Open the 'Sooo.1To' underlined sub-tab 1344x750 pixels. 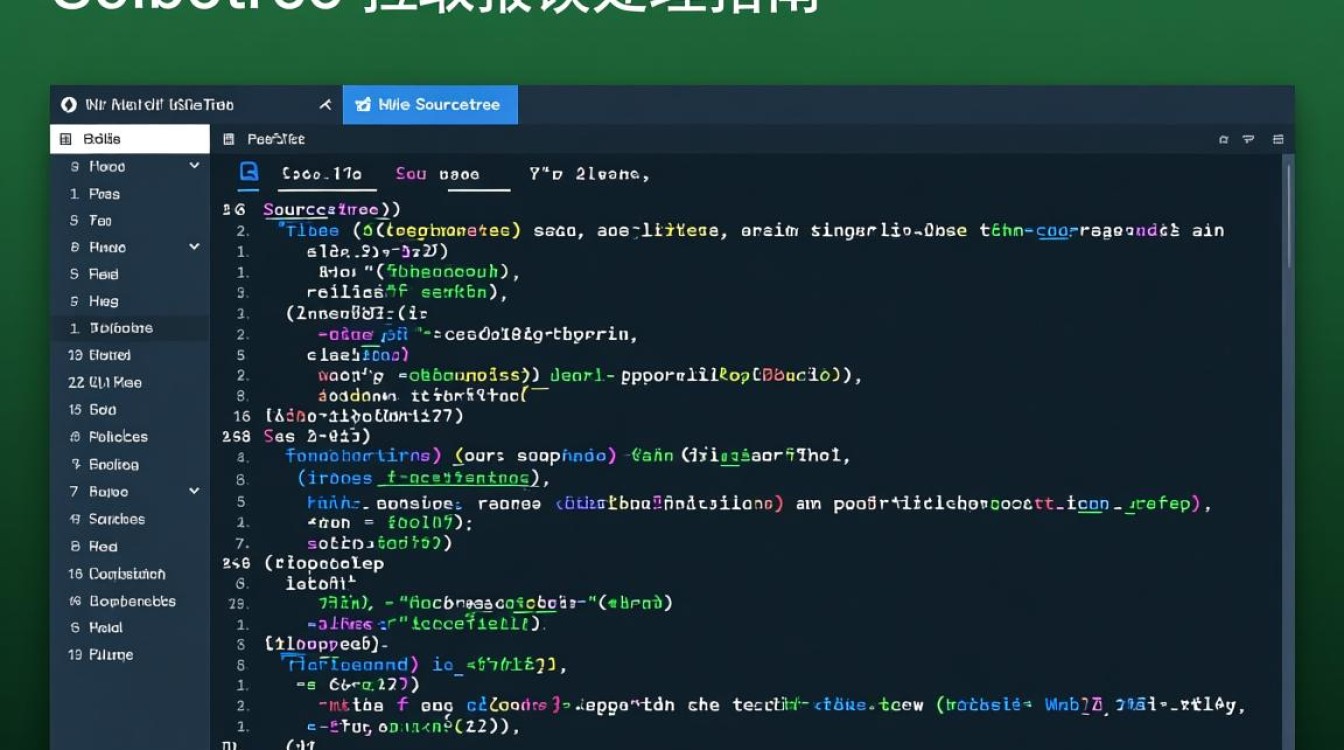point(321,174)
